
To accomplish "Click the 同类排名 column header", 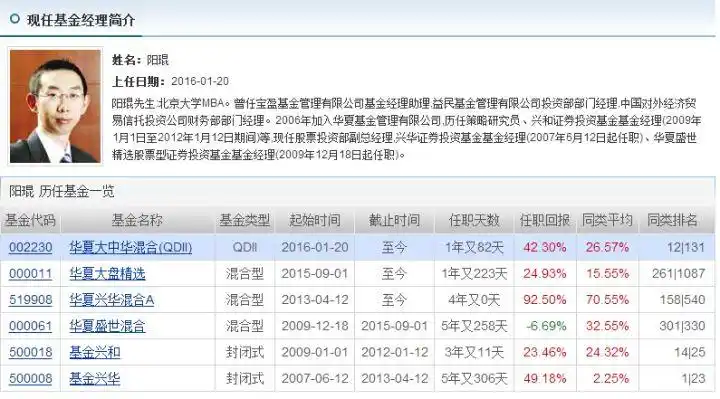I will [672, 220].
